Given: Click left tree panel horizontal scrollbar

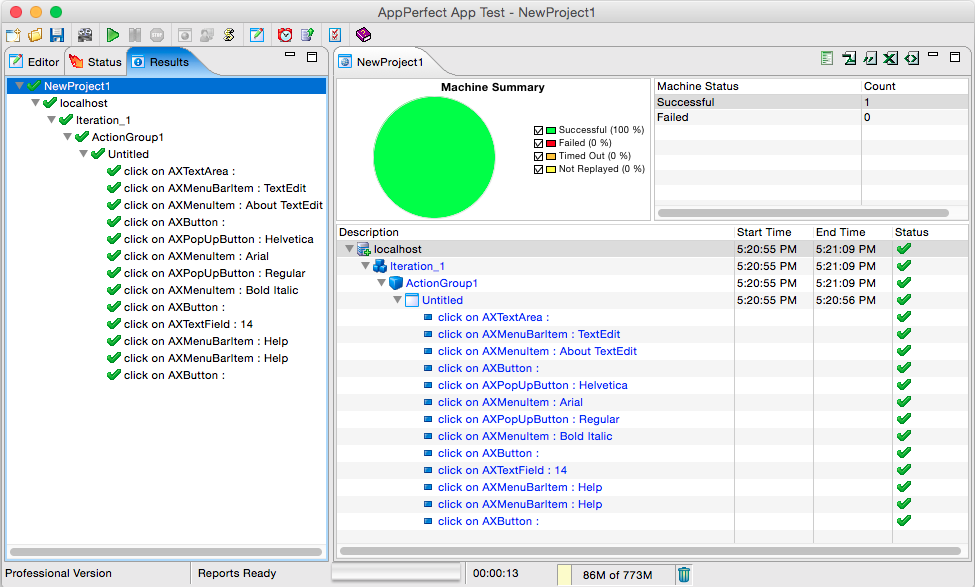Looking at the screenshot, I should pyautogui.click(x=166, y=552).
